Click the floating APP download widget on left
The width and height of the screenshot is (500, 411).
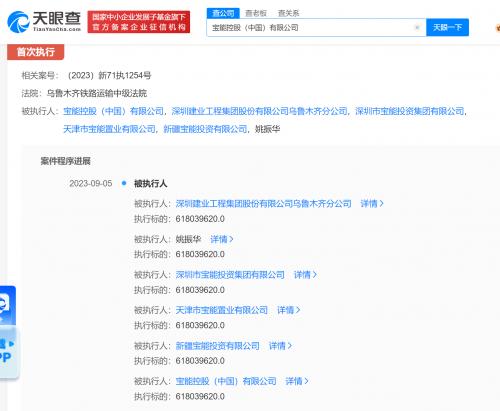[x=8, y=352]
